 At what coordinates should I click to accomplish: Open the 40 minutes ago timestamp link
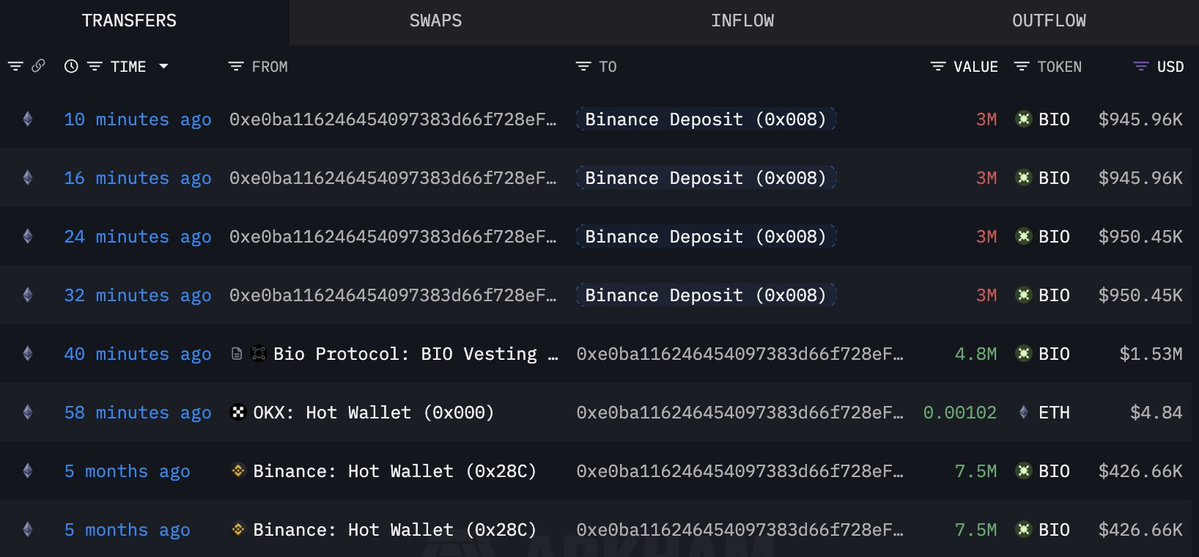tap(138, 354)
